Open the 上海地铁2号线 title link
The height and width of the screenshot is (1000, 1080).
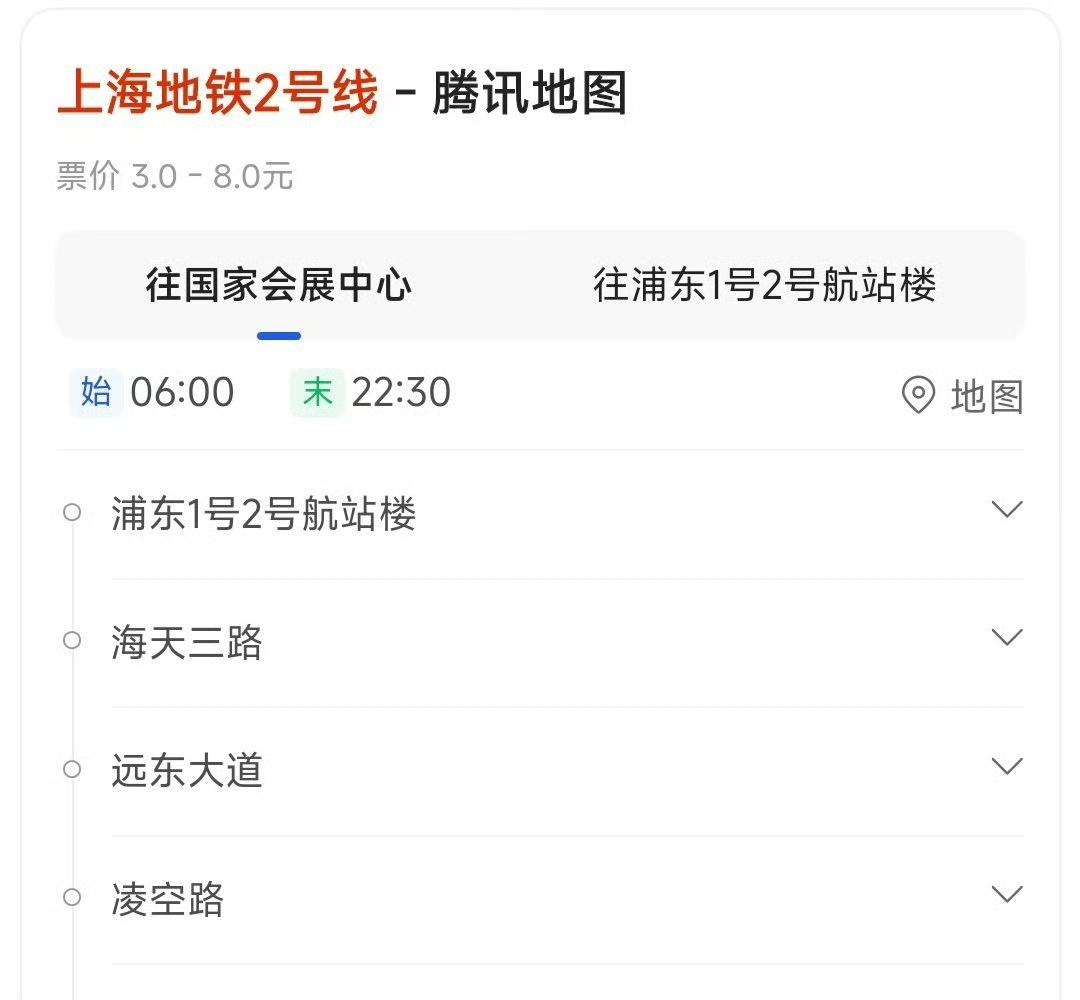pyautogui.click(x=218, y=92)
